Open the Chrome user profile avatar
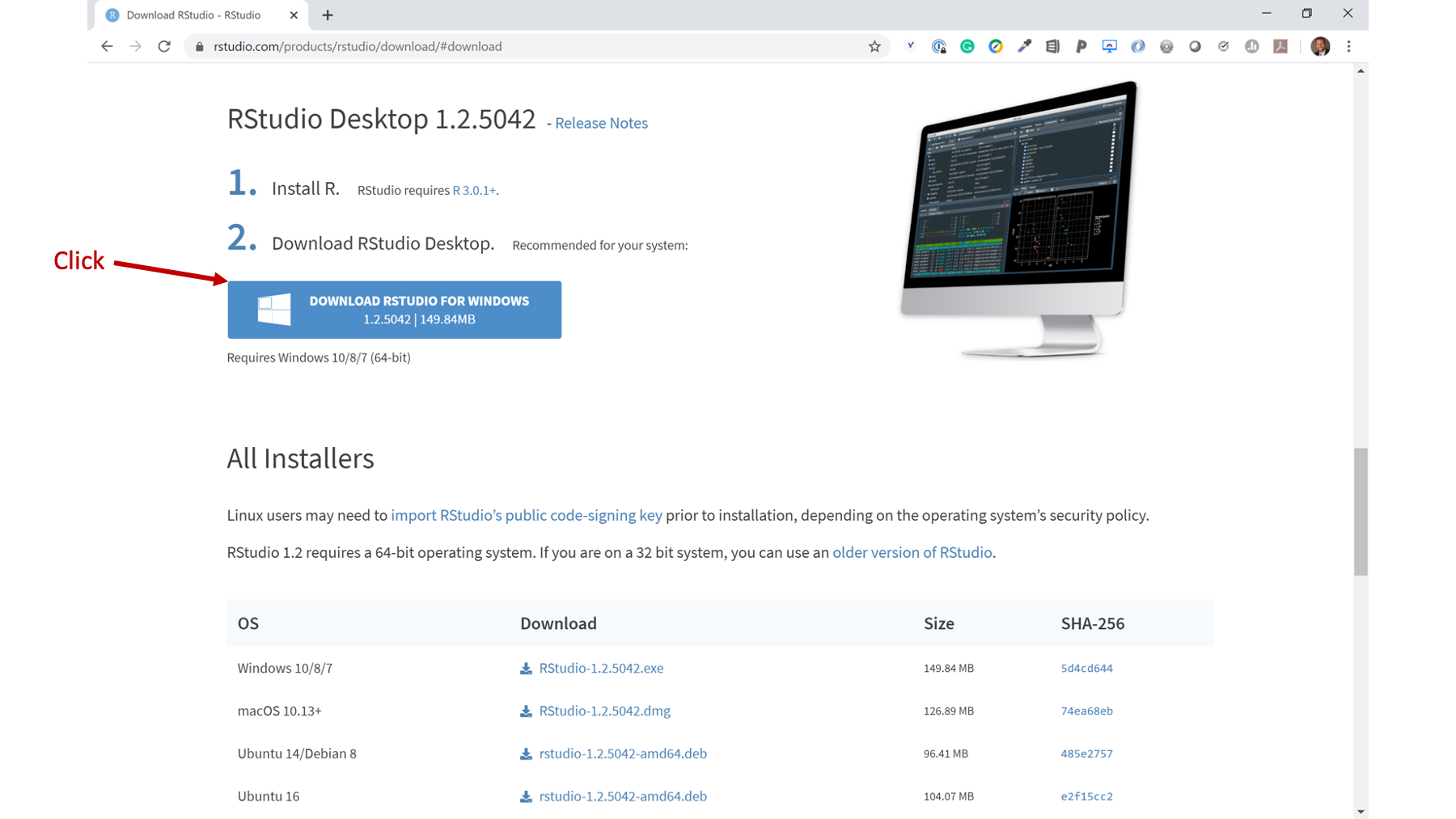Image resolution: width=1456 pixels, height=819 pixels. [1320, 47]
